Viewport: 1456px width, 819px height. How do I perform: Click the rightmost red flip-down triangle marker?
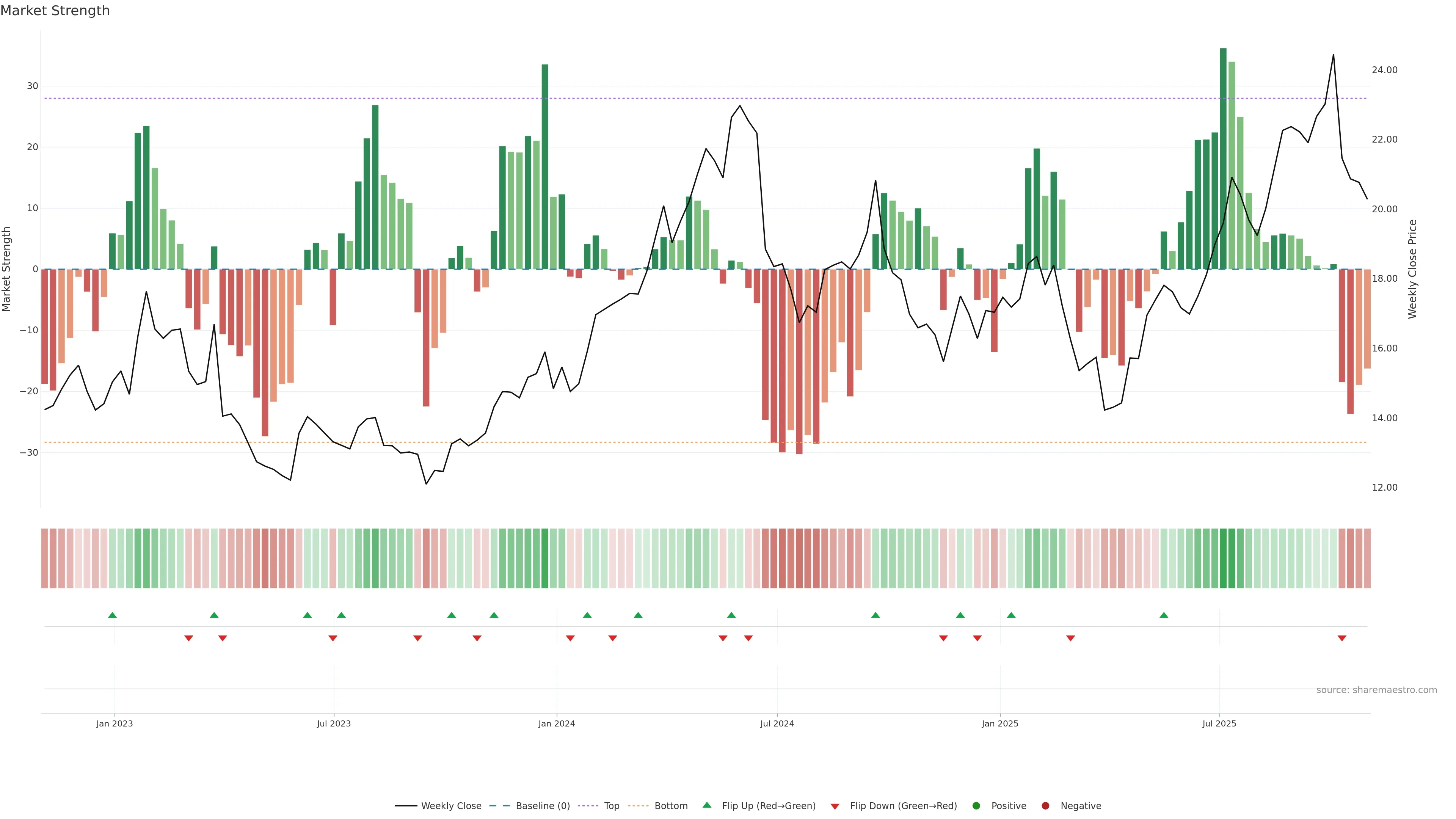tap(1342, 638)
